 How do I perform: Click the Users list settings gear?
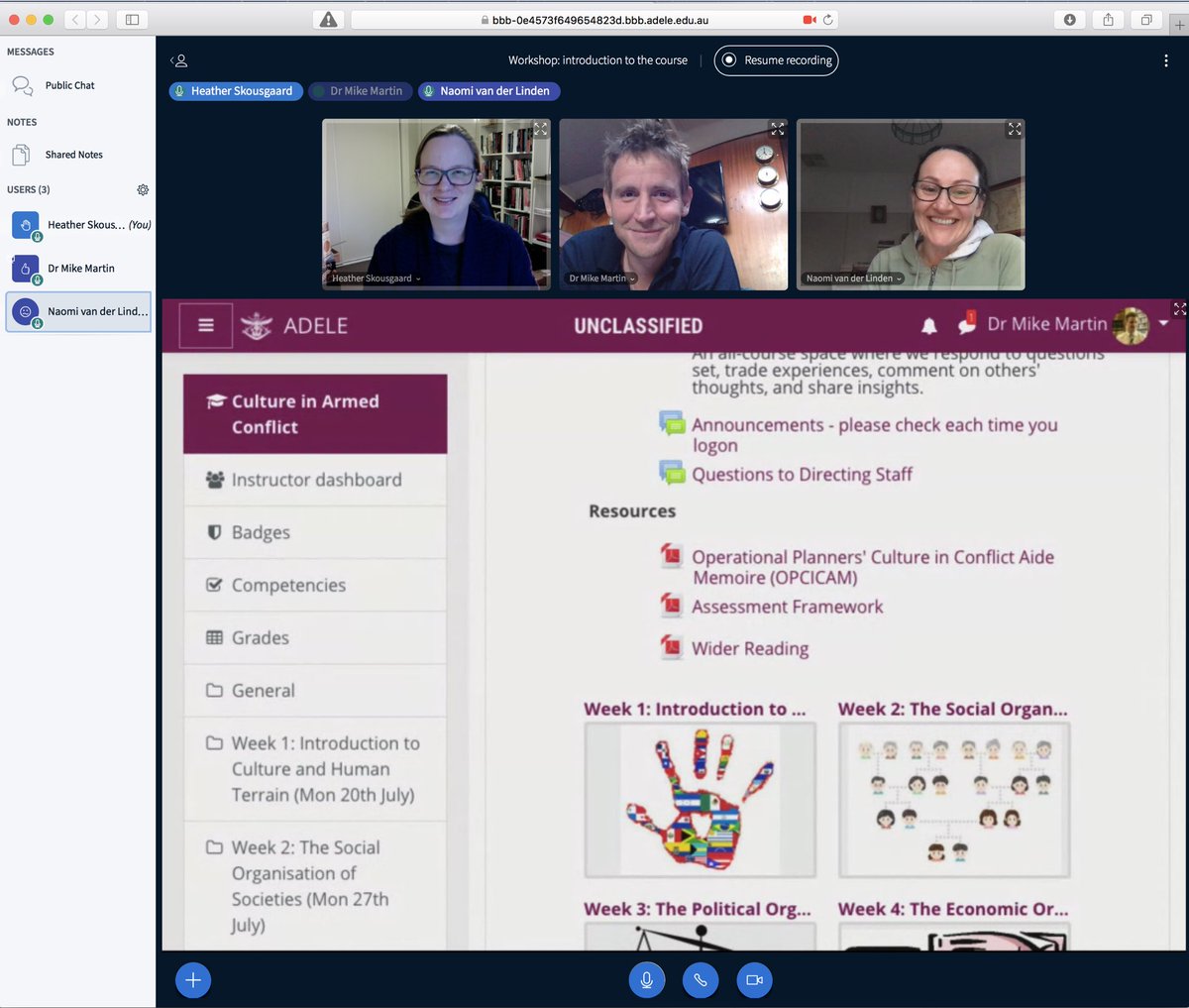point(143,189)
